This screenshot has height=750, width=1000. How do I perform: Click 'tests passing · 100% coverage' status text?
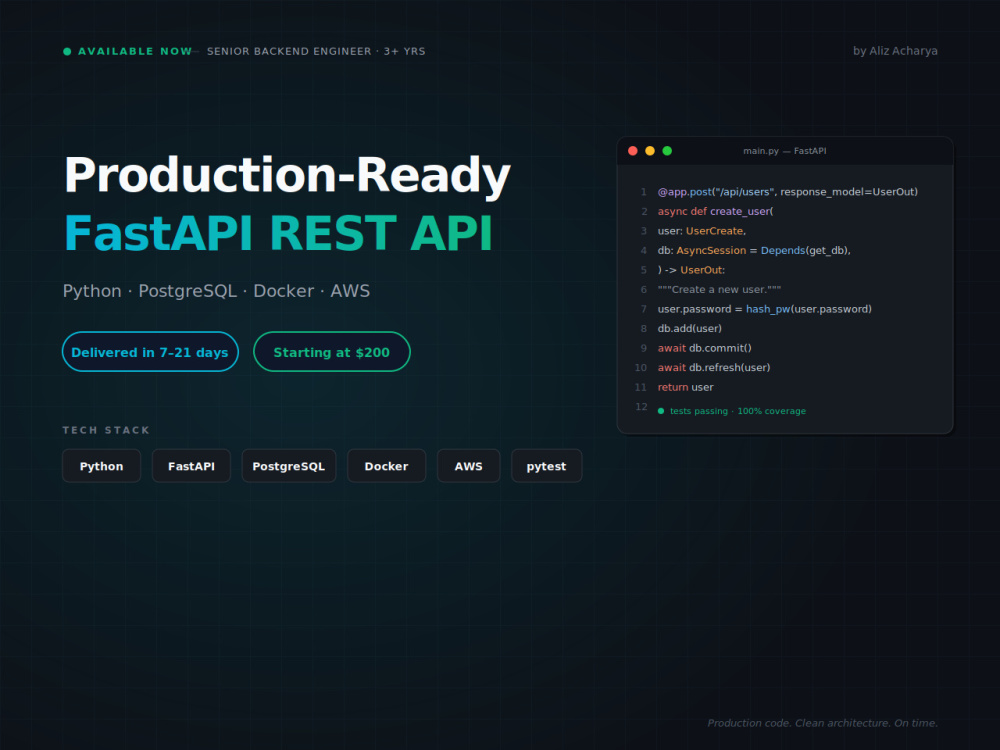(738, 411)
